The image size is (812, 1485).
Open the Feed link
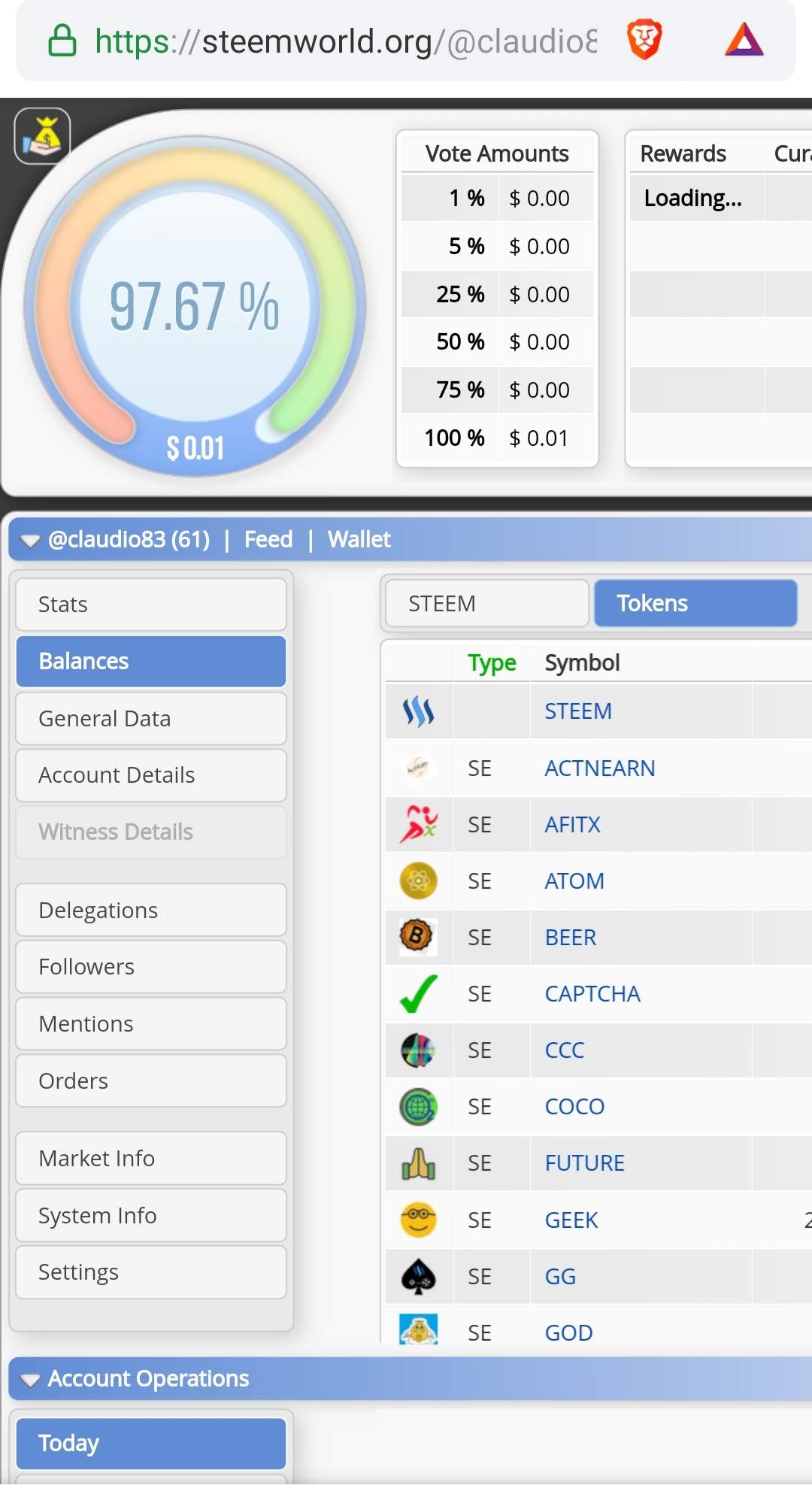click(268, 540)
